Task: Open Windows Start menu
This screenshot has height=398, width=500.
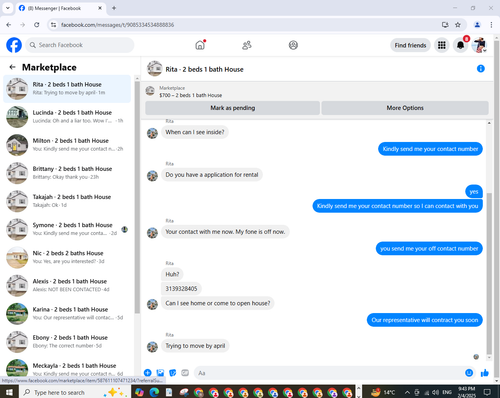Action: (9, 392)
